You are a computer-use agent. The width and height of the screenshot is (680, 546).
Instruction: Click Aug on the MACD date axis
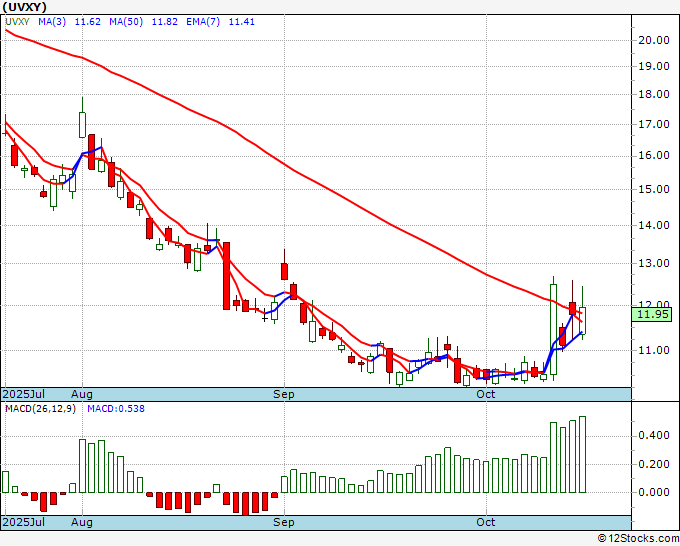click(x=82, y=522)
